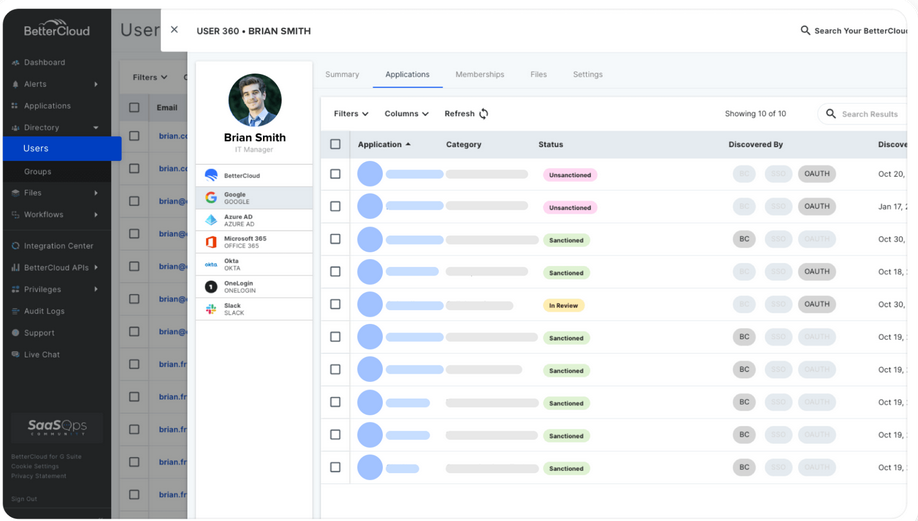Select the Azure AD connector icon
Viewport: 918px width, 521px height.
click(211, 220)
